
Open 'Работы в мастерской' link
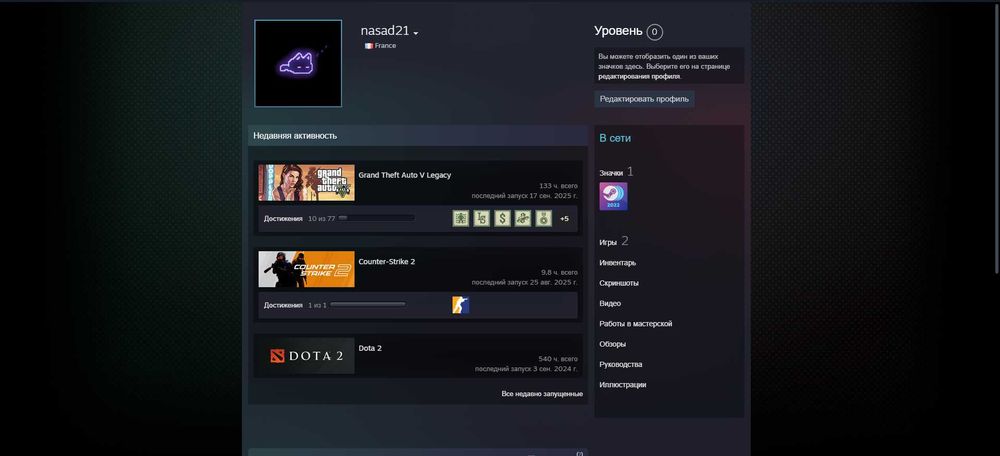click(x=635, y=324)
